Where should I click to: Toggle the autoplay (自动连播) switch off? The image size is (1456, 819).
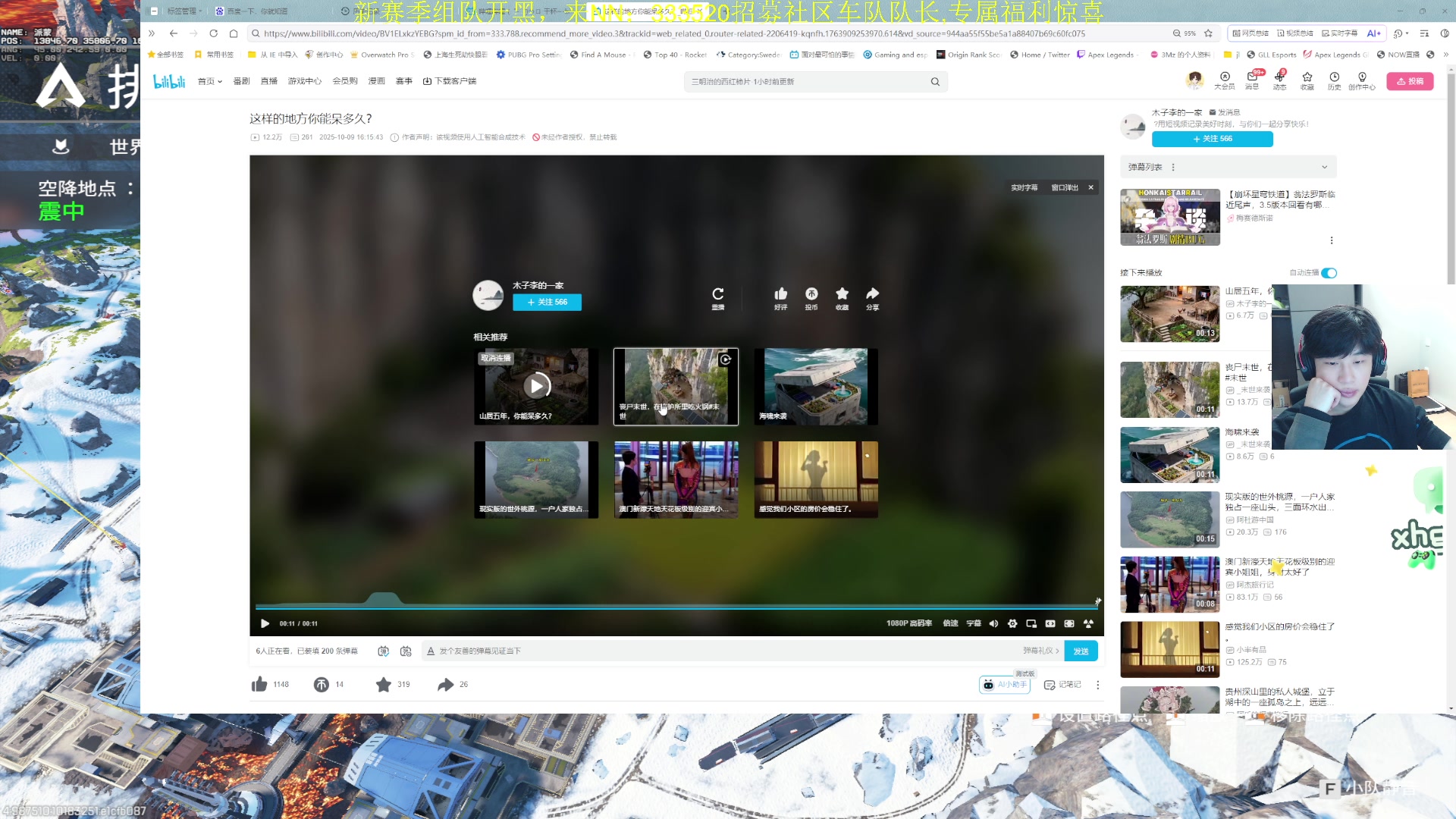point(1329,273)
